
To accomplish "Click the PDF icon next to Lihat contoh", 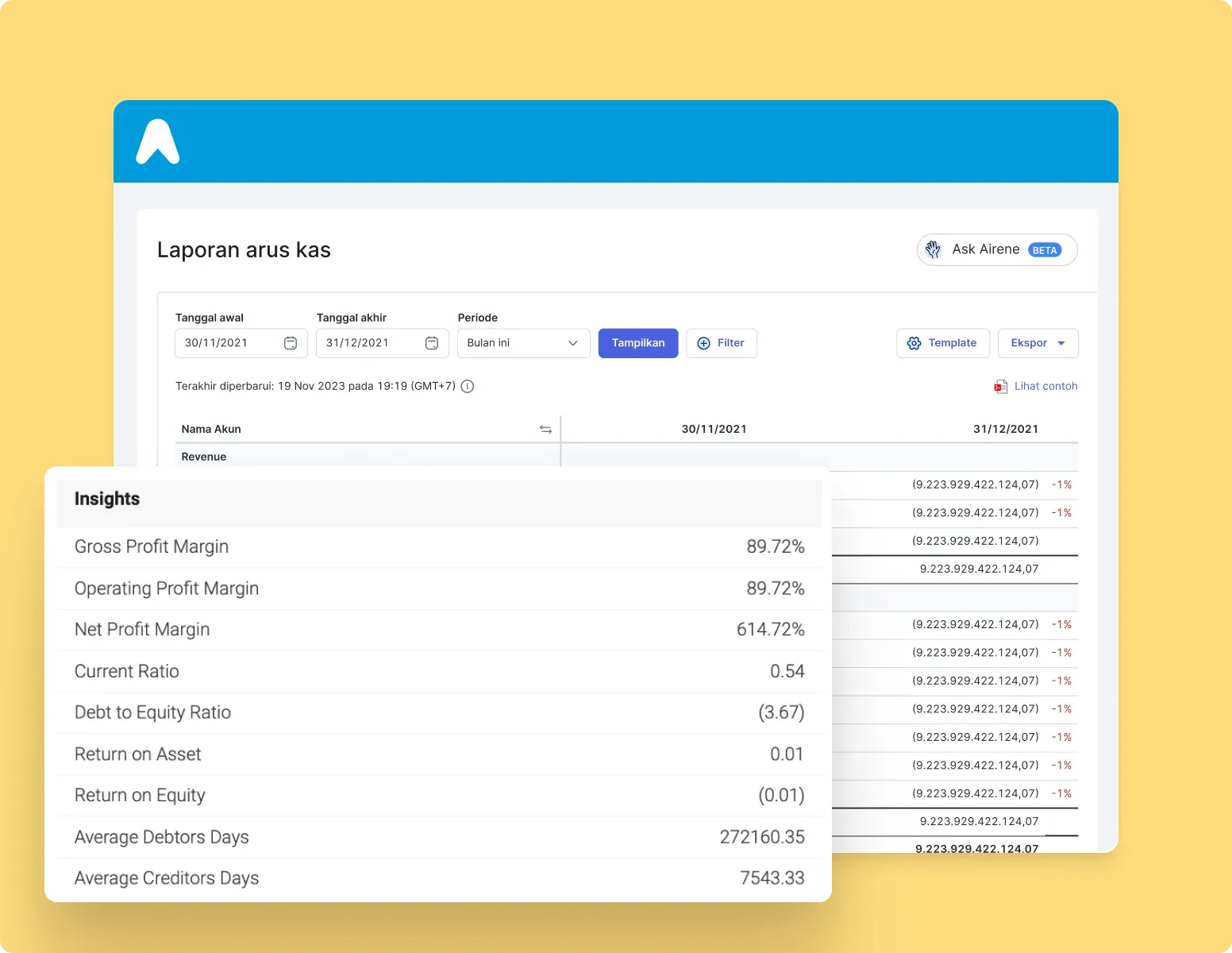I will click(x=1001, y=387).
